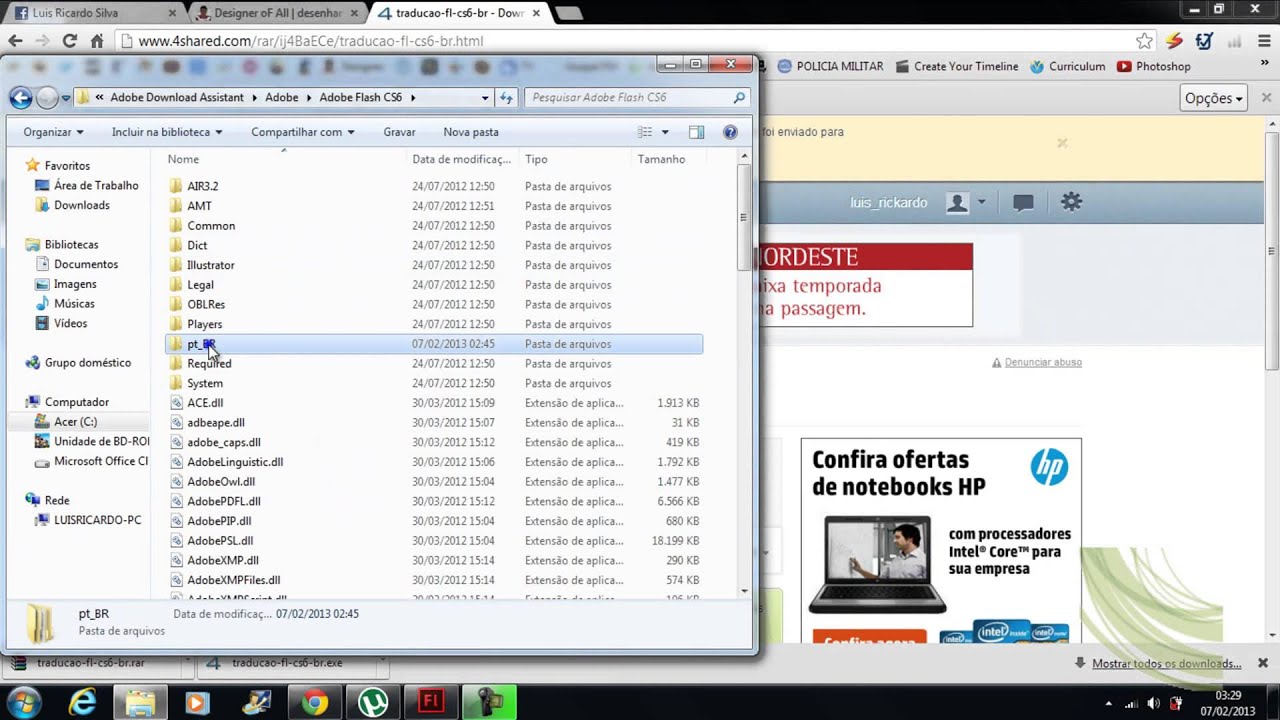Click the 4shared settings gear icon
The height and width of the screenshot is (720, 1280).
(x=1071, y=202)
